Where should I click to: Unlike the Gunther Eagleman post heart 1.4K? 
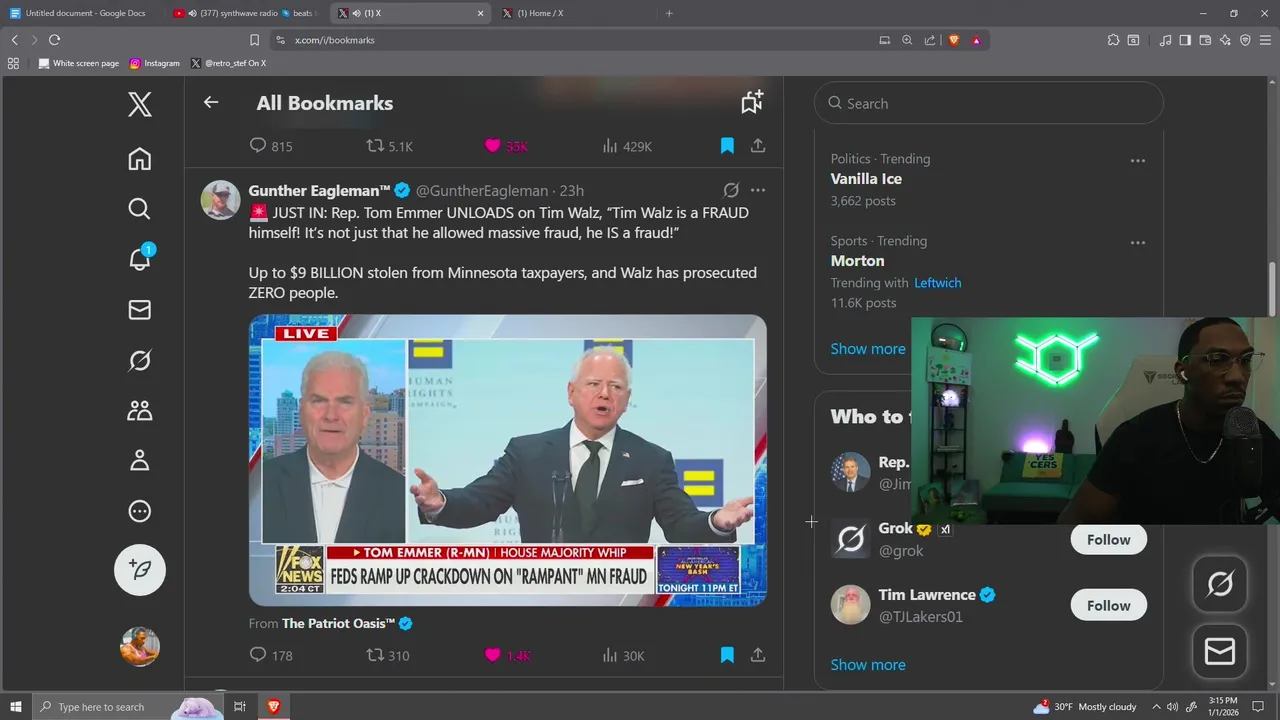coord(507,655)
